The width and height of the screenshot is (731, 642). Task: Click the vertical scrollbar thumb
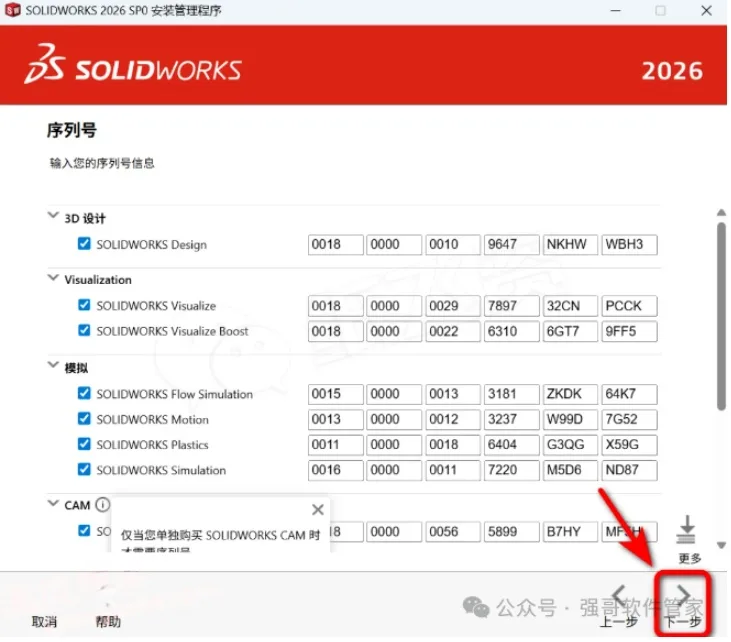tap(721, 316)
